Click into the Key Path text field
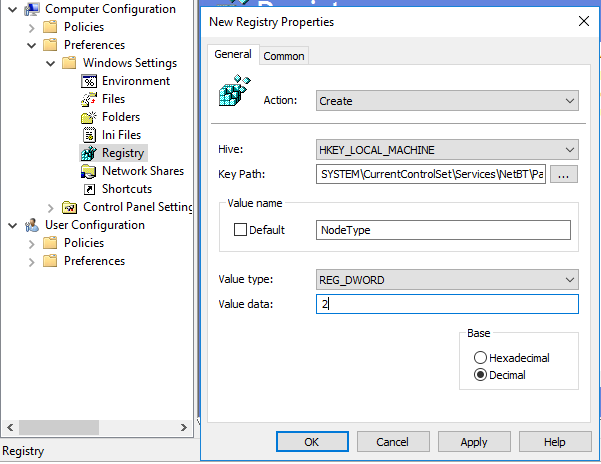 click(431, 174)
